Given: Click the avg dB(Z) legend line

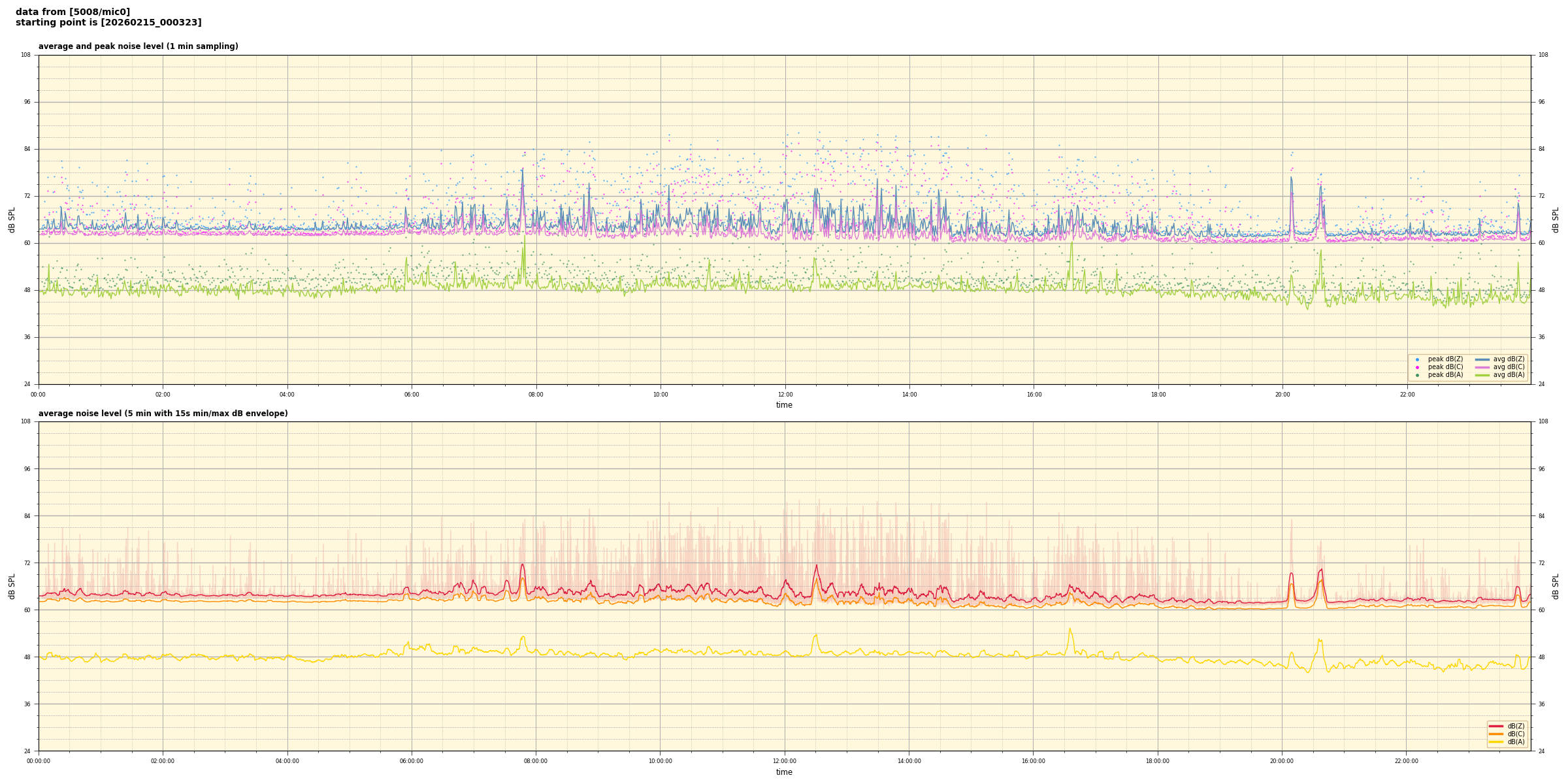Looking at the screenshot, I should [1482, 359].
